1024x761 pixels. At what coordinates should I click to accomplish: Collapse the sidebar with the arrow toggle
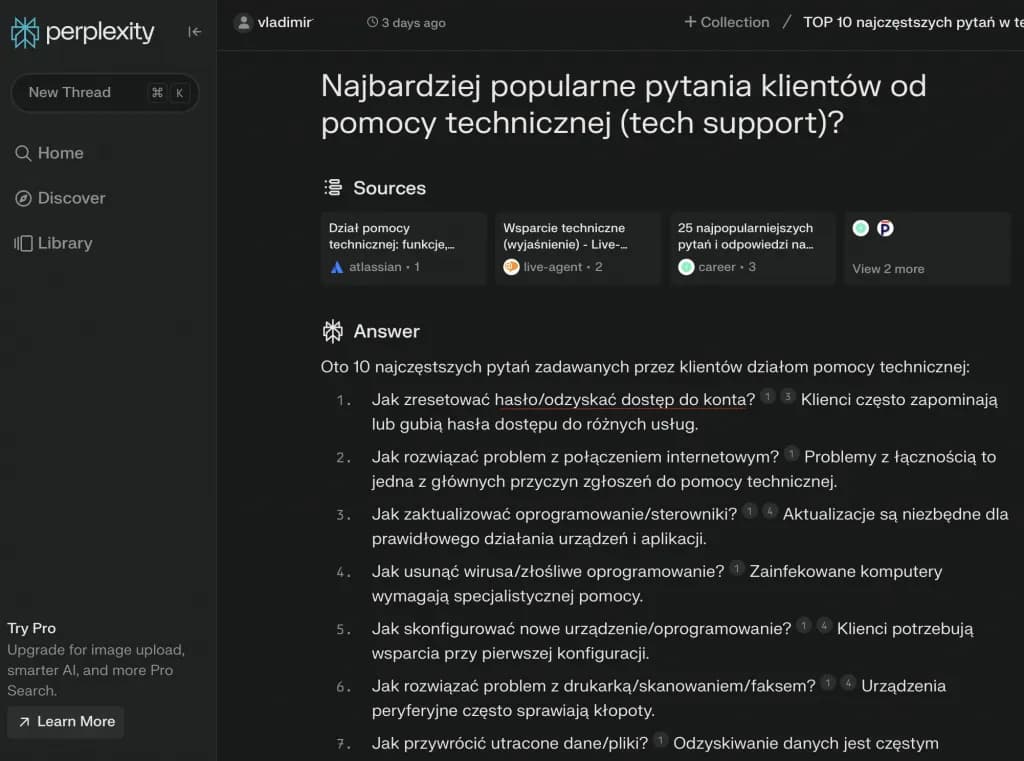pyautogui.click(x=194, y=31)
